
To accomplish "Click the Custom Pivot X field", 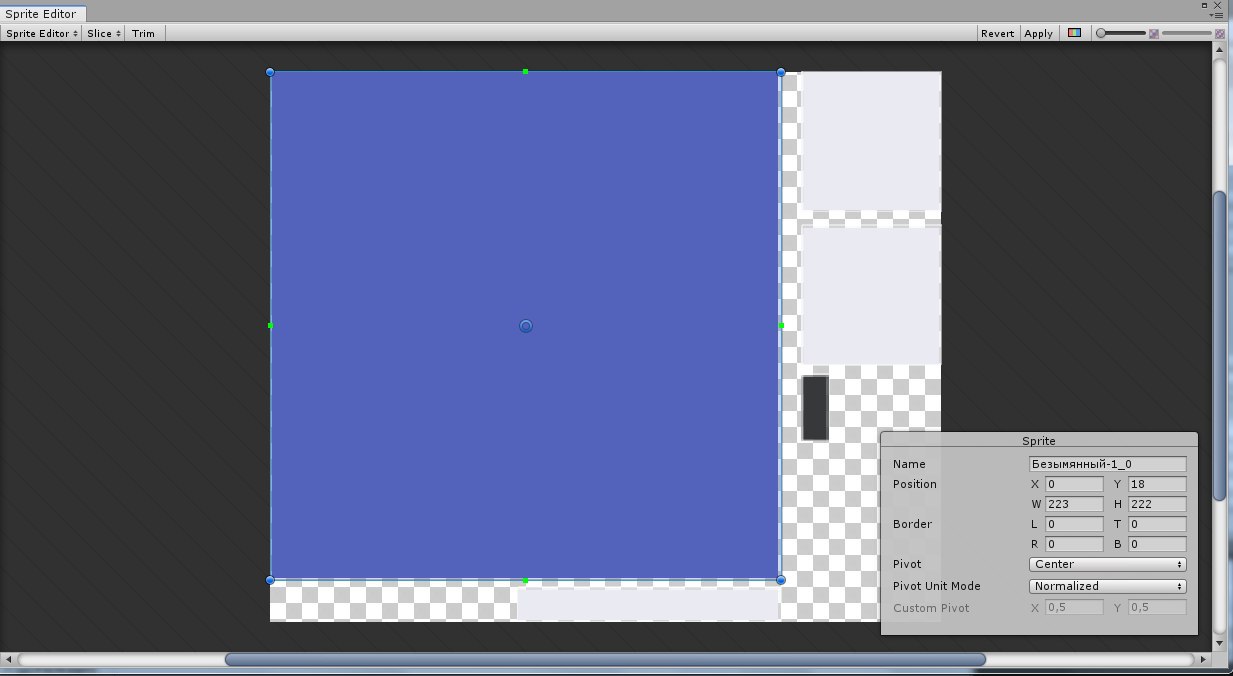I will pyautogui.click(x=1074, y=608).
